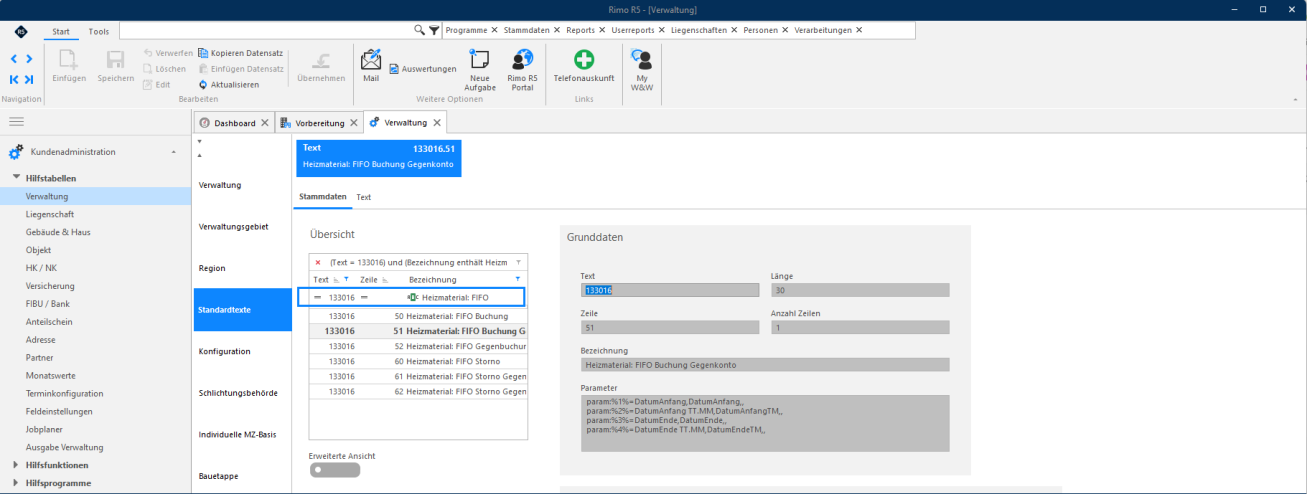Switch to the Tools ribbon tab

click(x=99, y=31)
